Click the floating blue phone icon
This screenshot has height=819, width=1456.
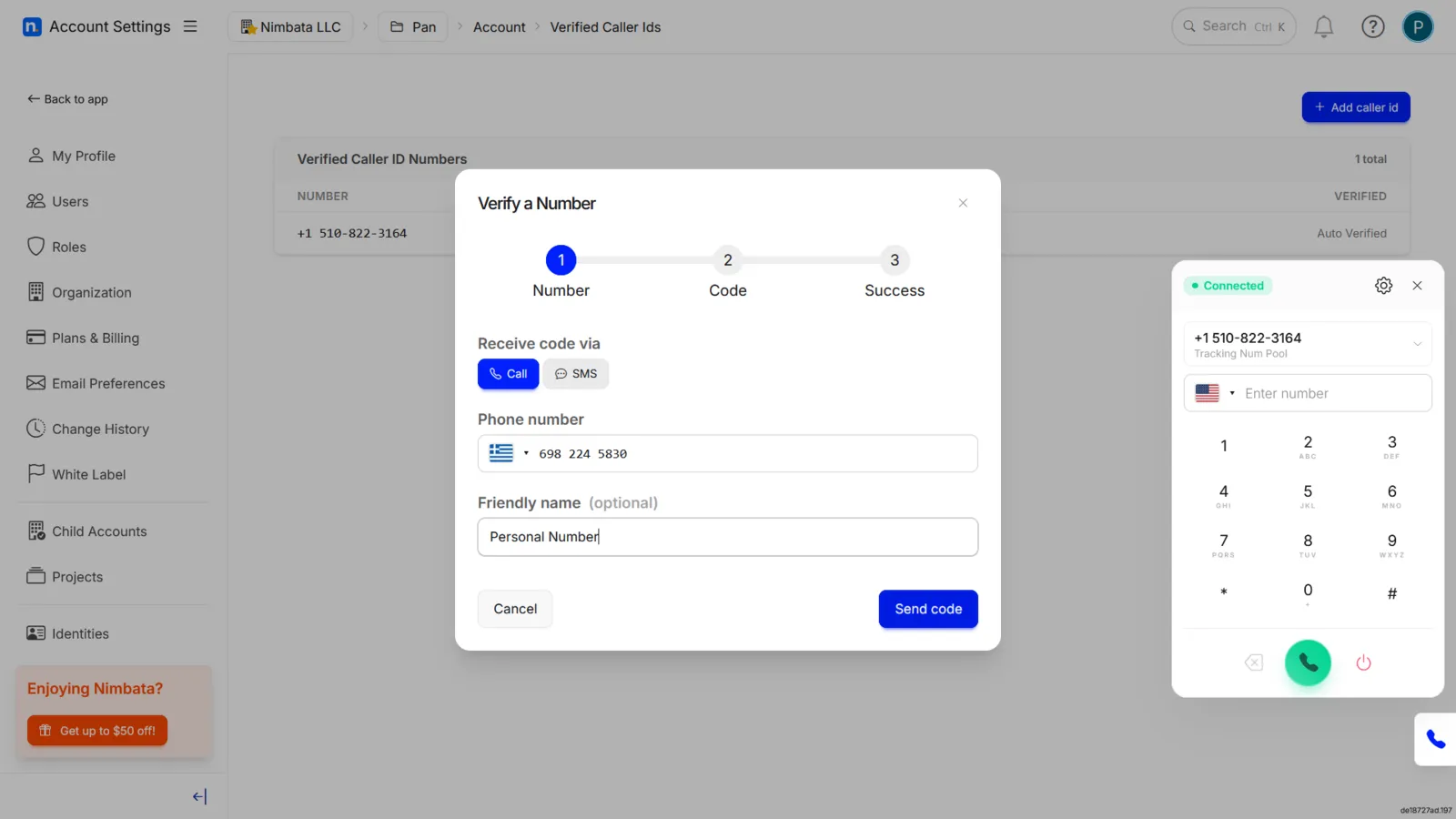coord(1436,739)
